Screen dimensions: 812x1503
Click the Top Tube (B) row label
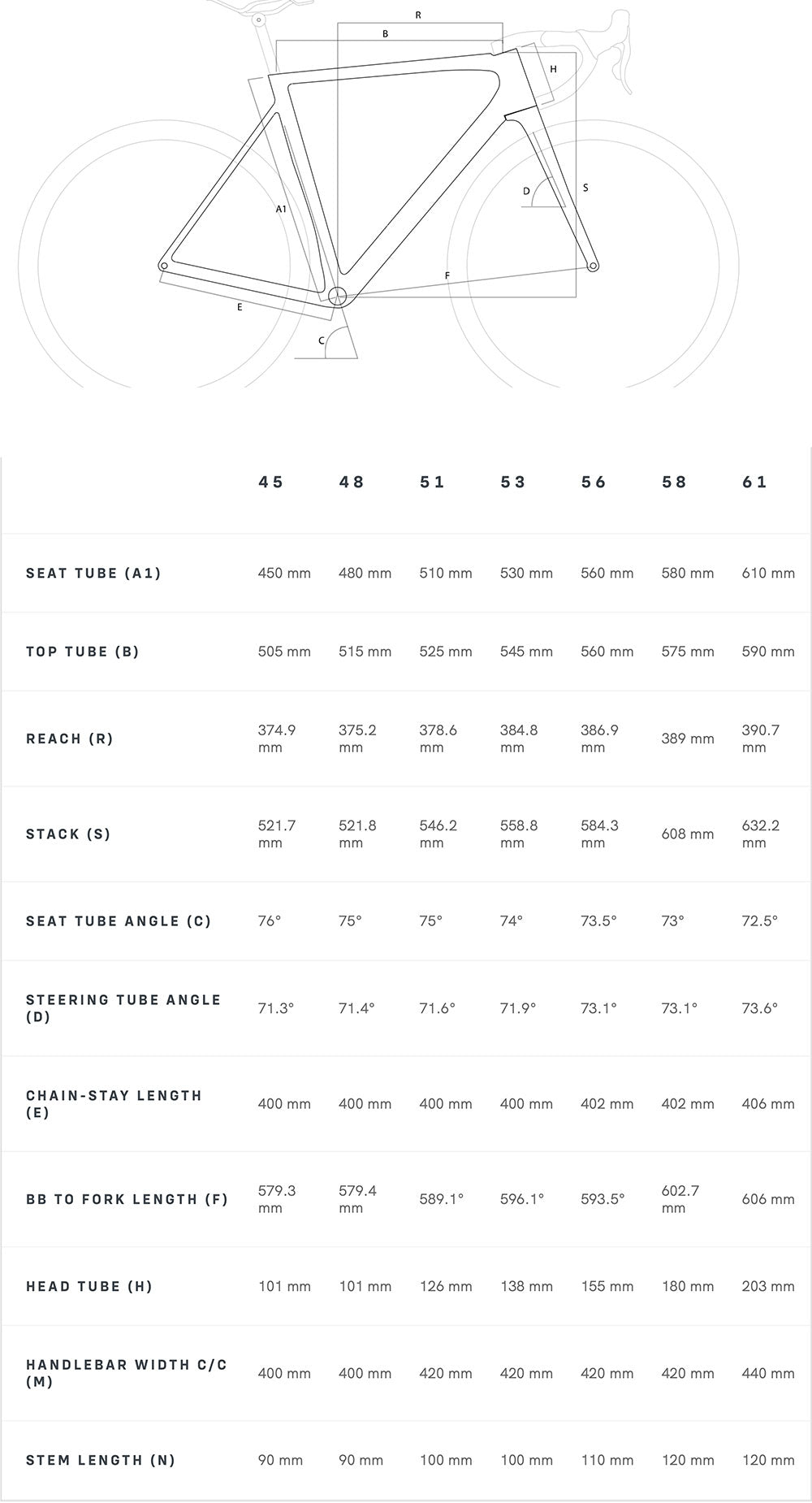(83, 652)
